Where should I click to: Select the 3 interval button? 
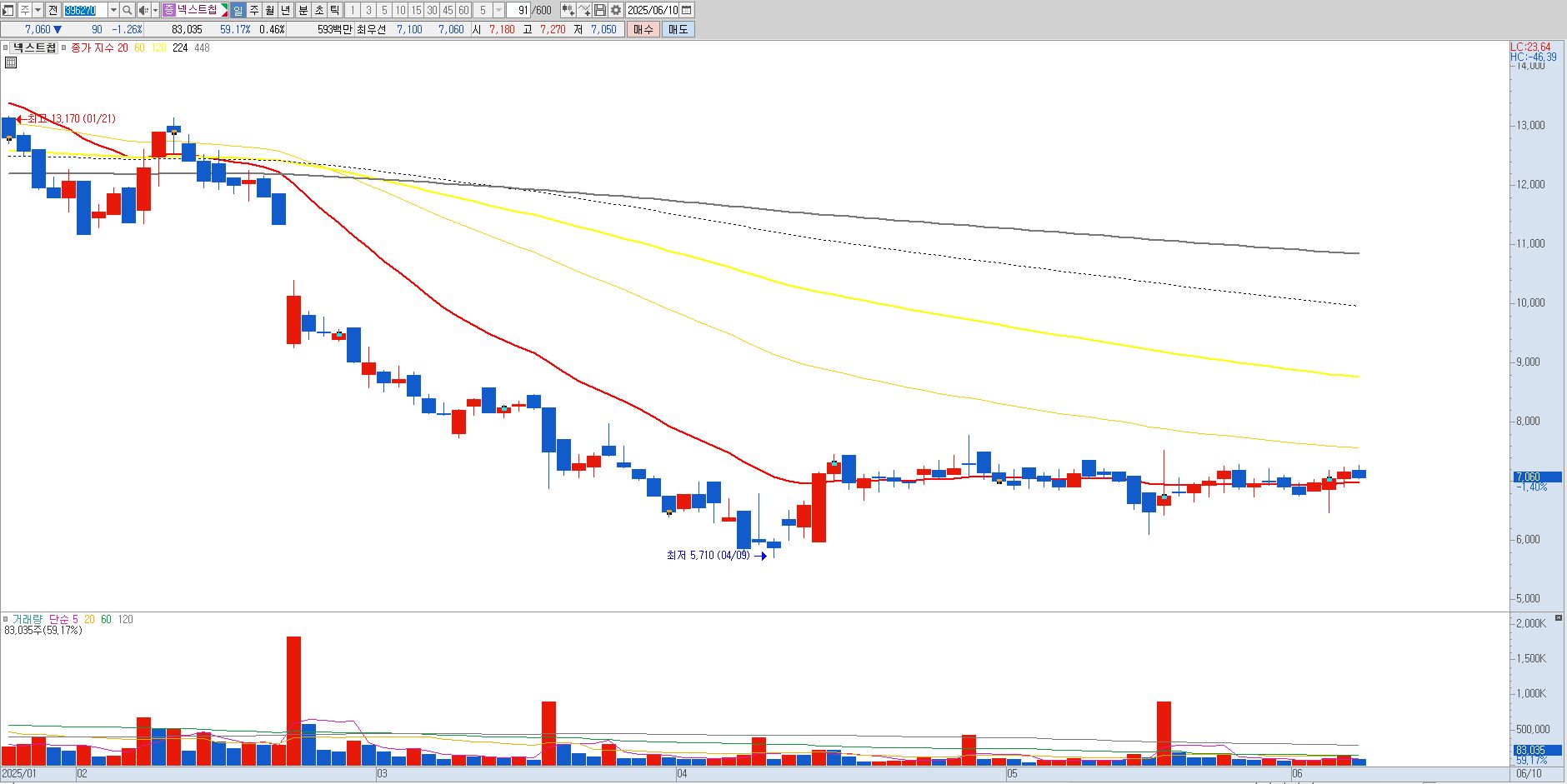click(368, 10)
